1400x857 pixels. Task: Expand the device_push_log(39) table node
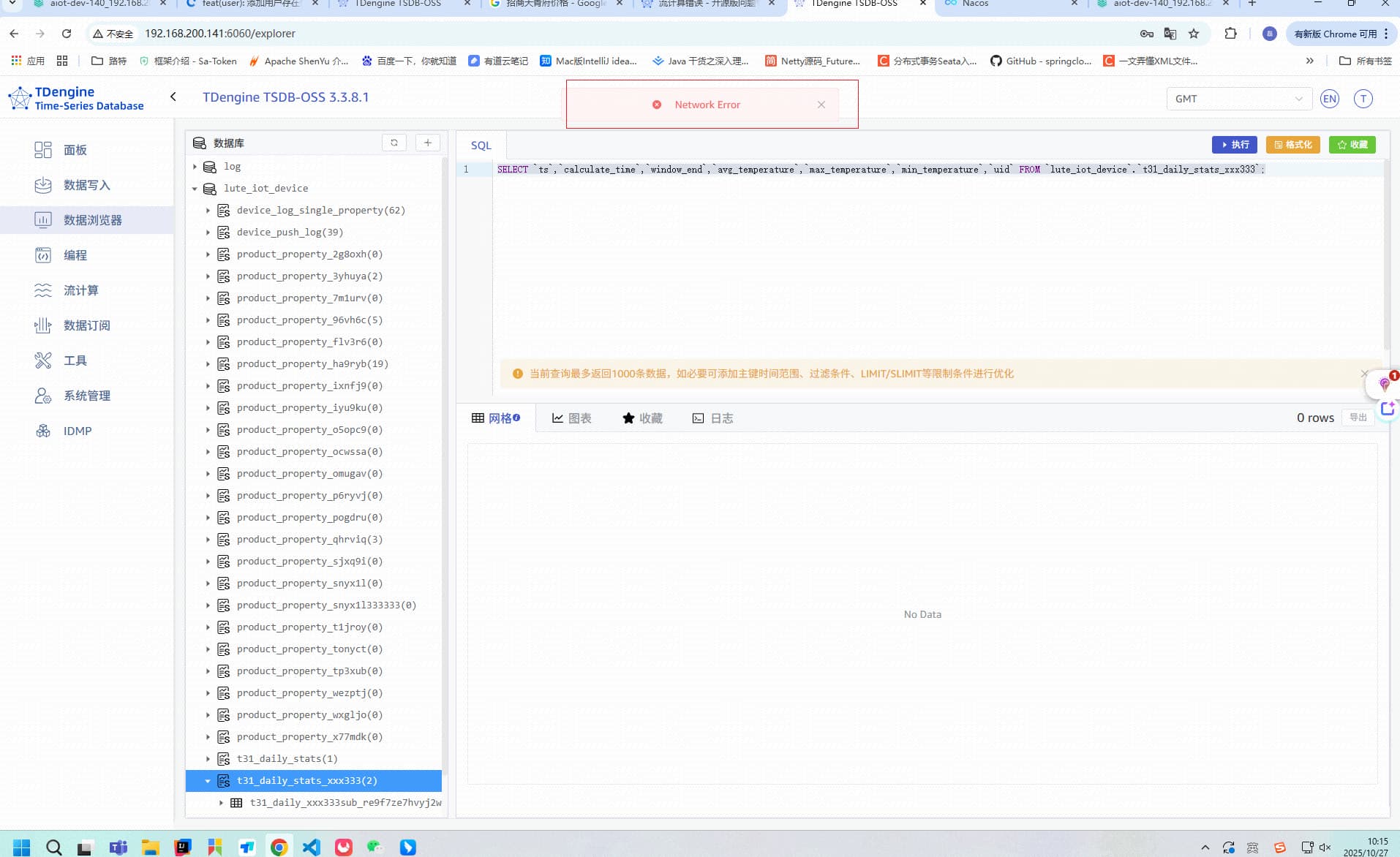(208, 233)
